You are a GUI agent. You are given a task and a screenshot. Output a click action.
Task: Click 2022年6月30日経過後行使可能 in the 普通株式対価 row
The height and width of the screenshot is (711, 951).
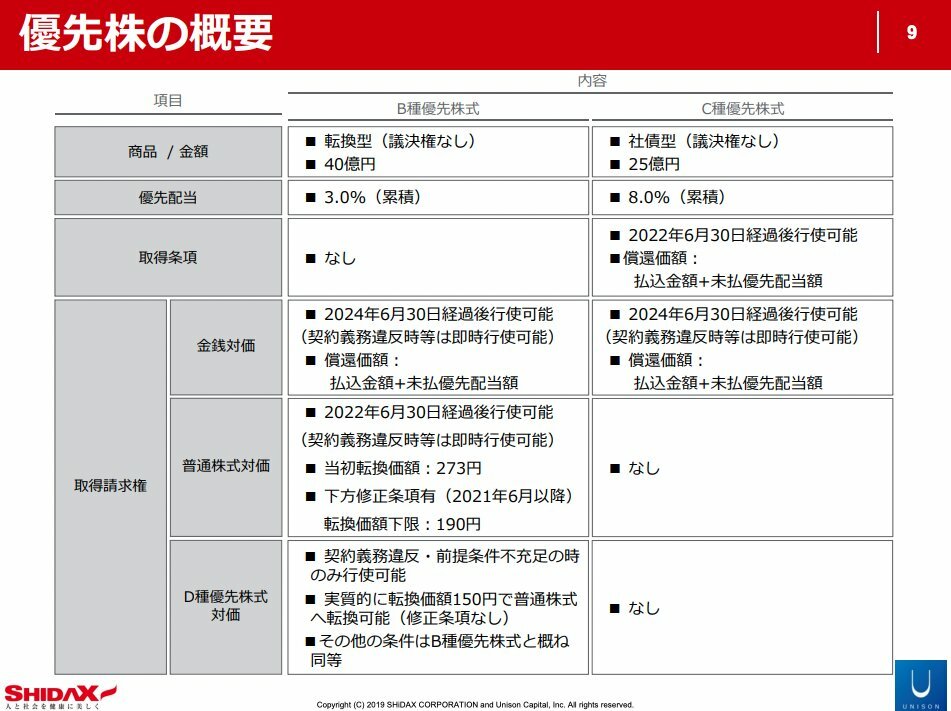pos(439,413)
